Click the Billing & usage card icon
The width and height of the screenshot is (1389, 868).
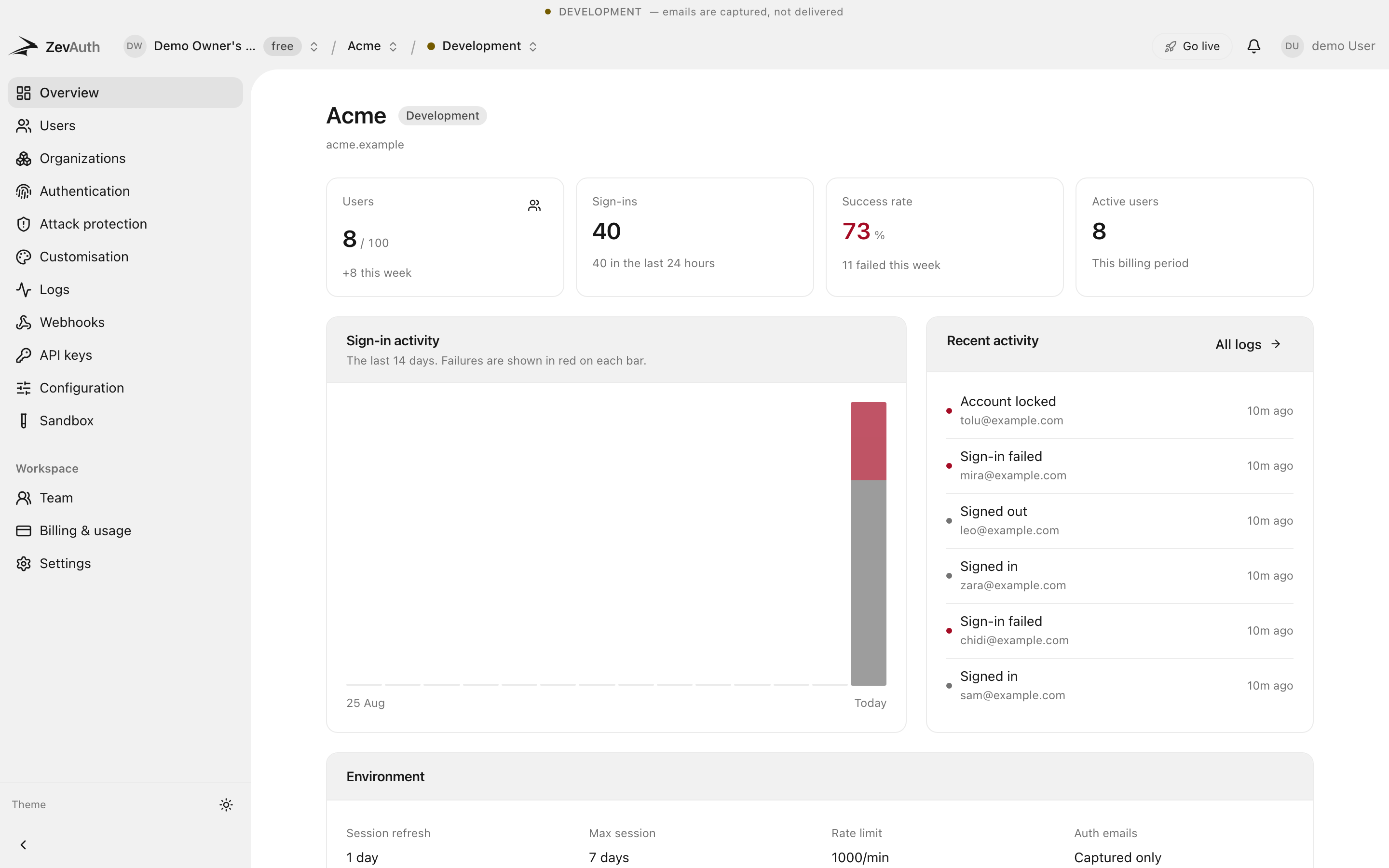click(24, 530)
